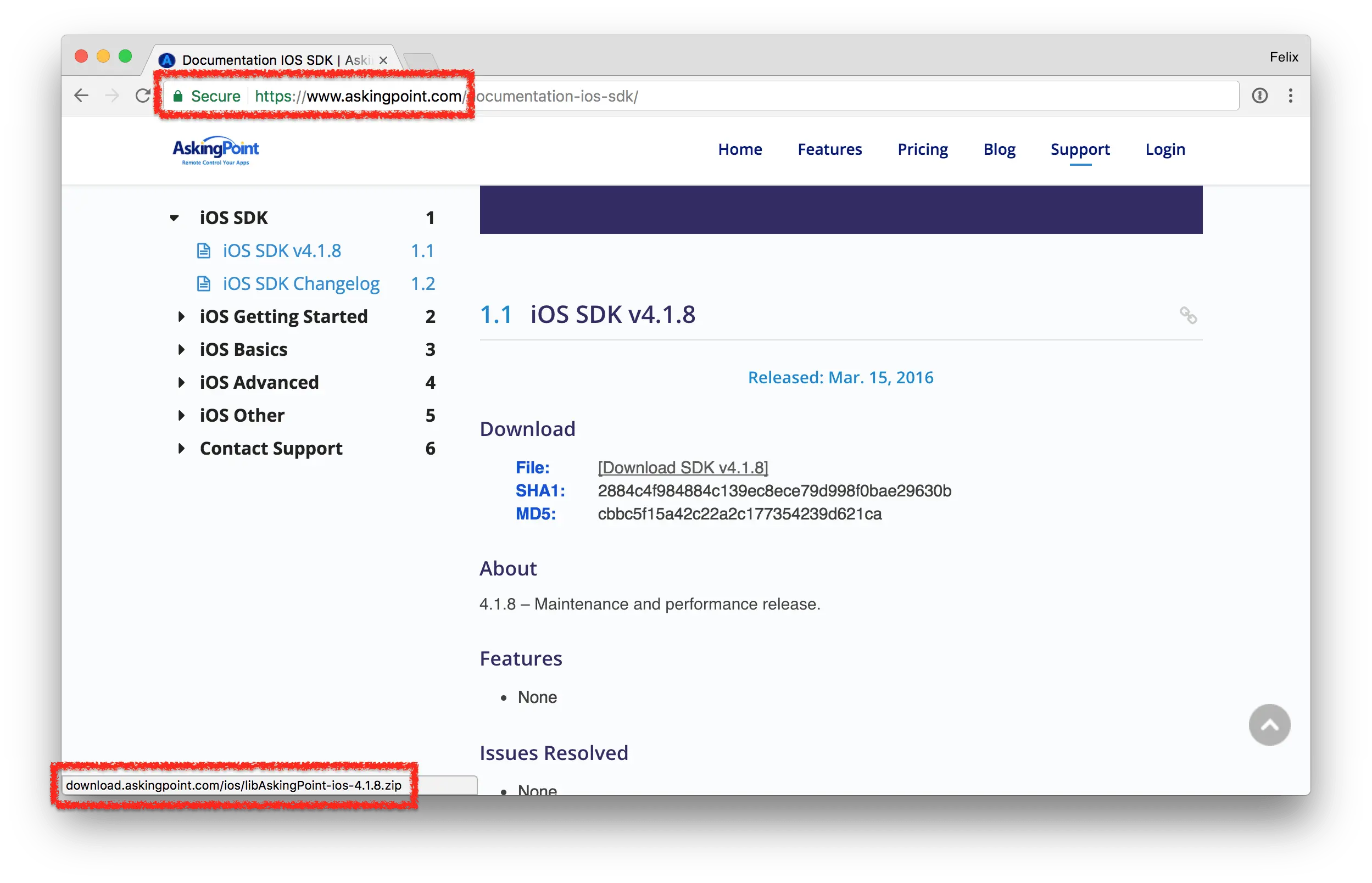1372x883 pixels.
Task: Click the green padlock Secure indicator
Action: click(x=179, y=96)
